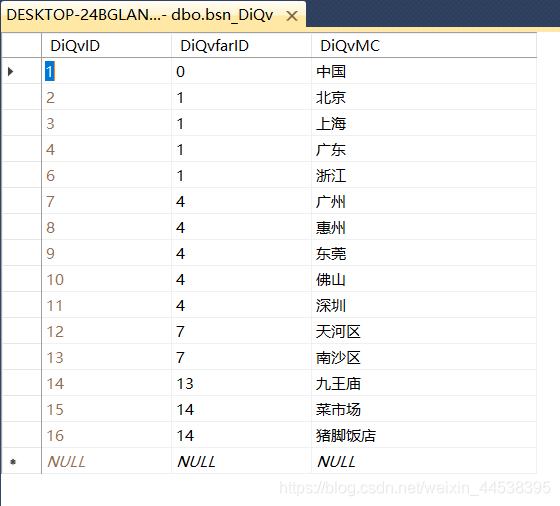Click the NULL cell under DiQvID
560x506 pixels.
point(106,462)
